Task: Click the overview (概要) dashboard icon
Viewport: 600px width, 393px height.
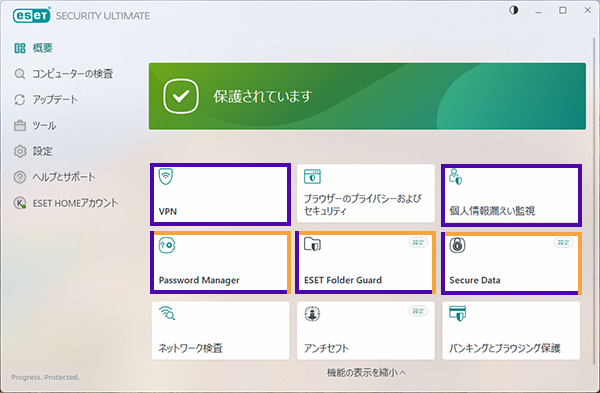Action: [x=20, y=48]
